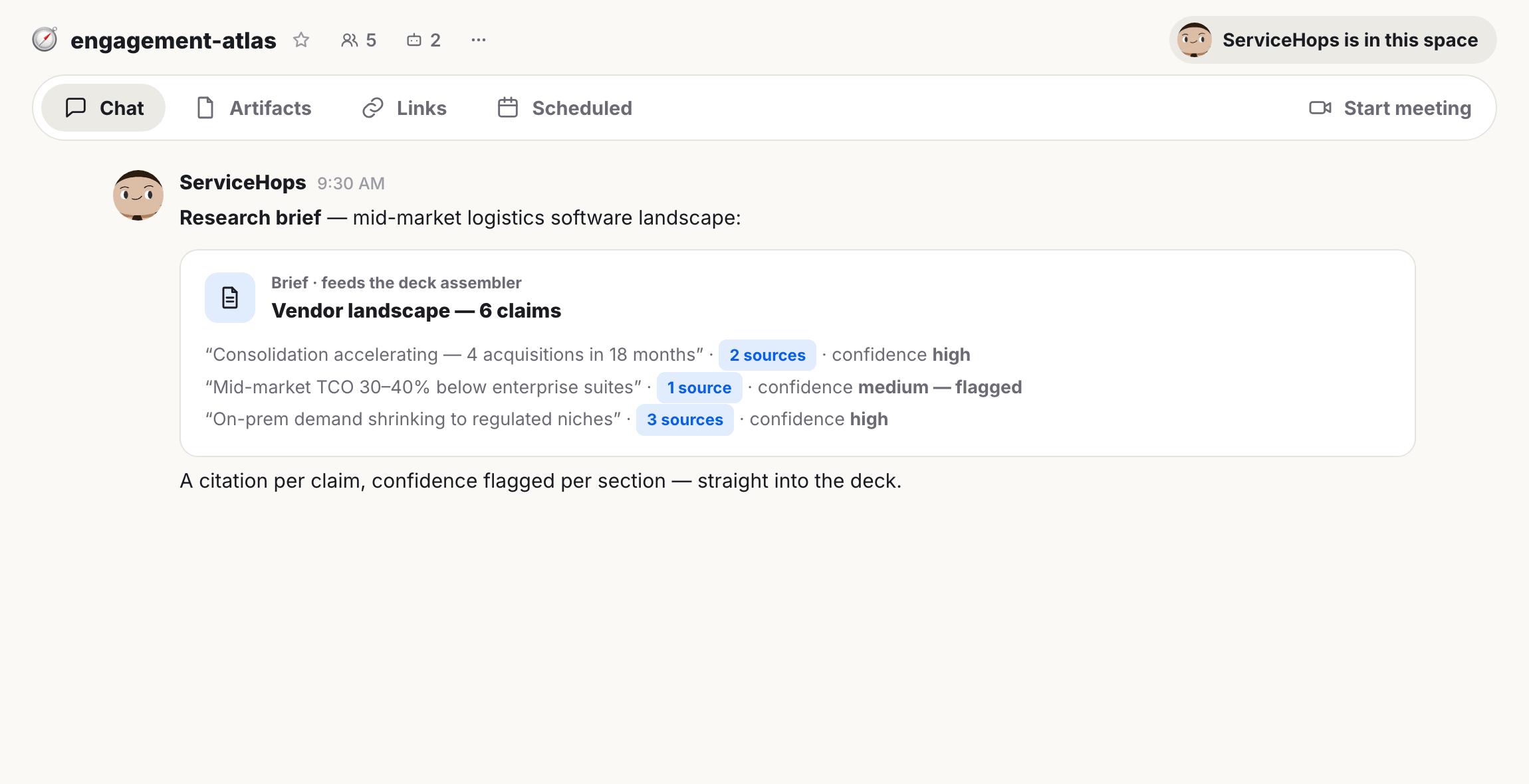The height and width of the screenshot is (784, 1529).
Task: Open the brief document icon
Action: point(230,298)
